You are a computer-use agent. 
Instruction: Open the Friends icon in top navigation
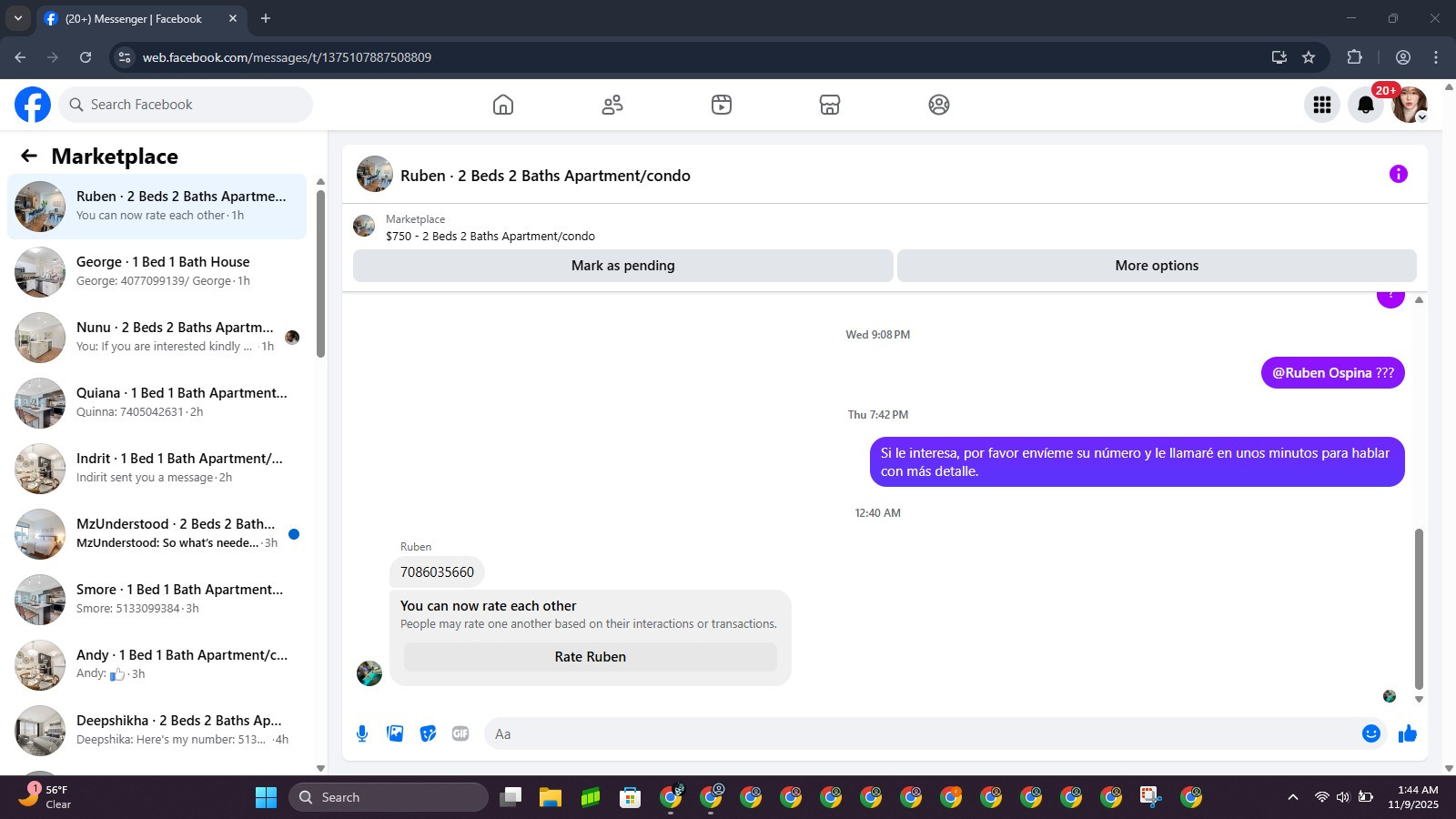click(x=612, y=105)
